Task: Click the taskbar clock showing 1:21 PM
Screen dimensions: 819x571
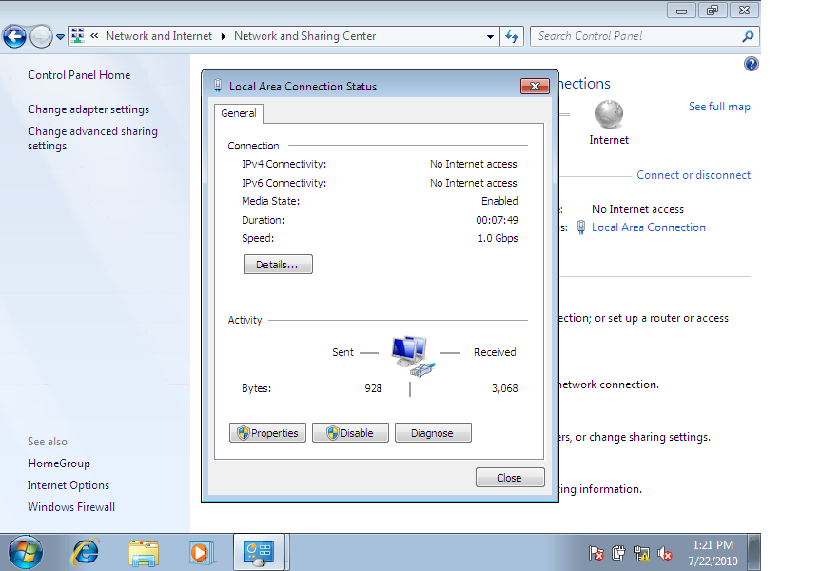Action: 713,553
